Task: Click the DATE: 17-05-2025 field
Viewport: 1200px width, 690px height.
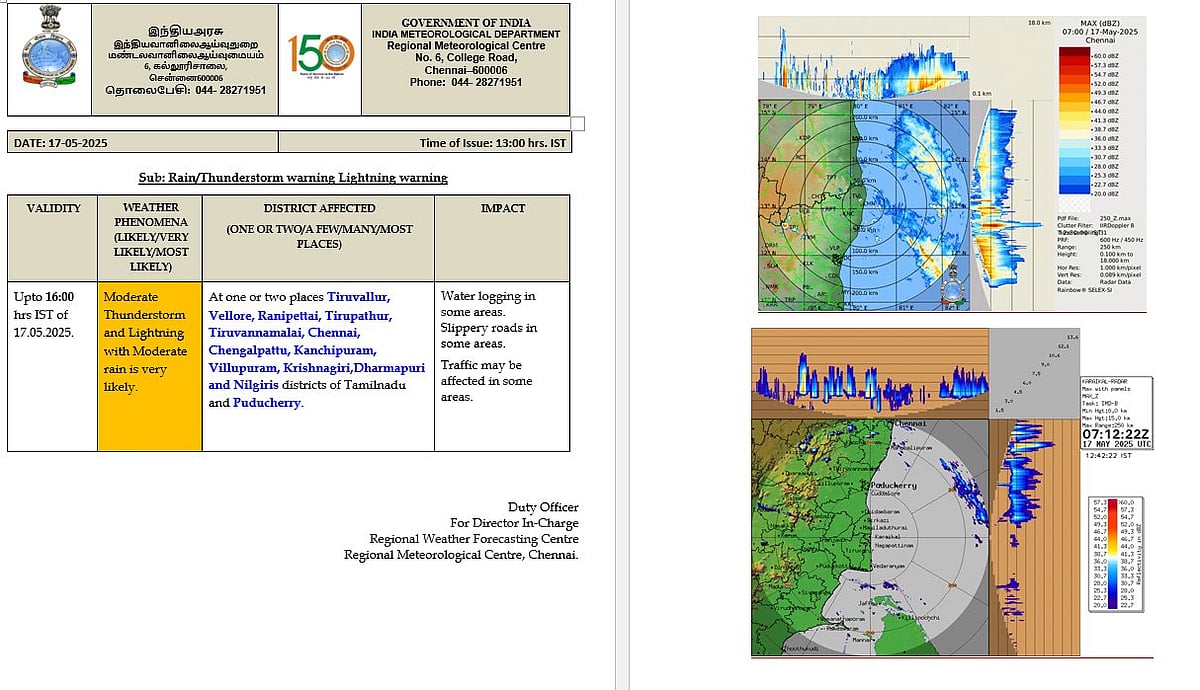Action: 60,143
